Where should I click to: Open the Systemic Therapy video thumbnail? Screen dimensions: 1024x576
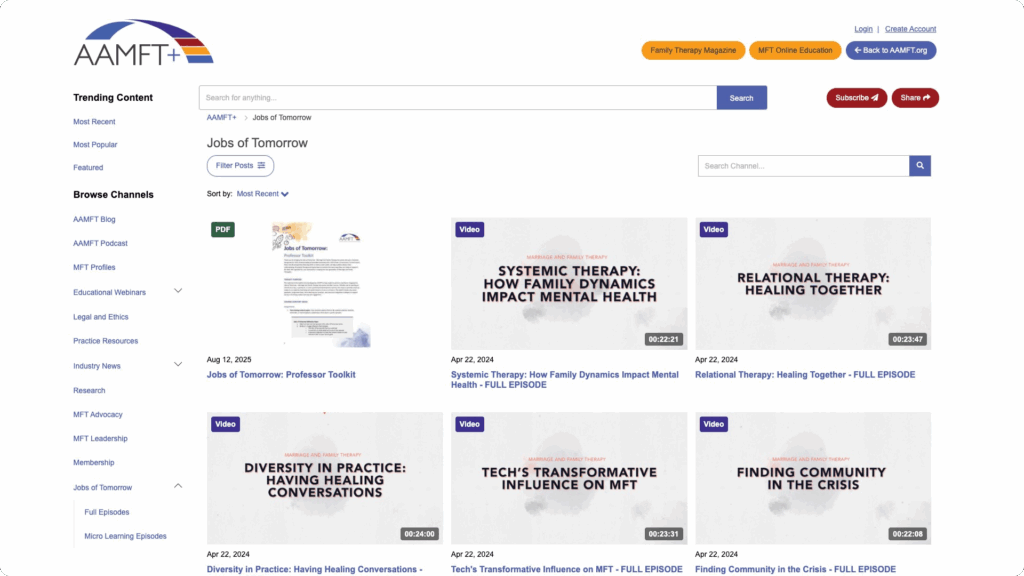click(569, 284)
